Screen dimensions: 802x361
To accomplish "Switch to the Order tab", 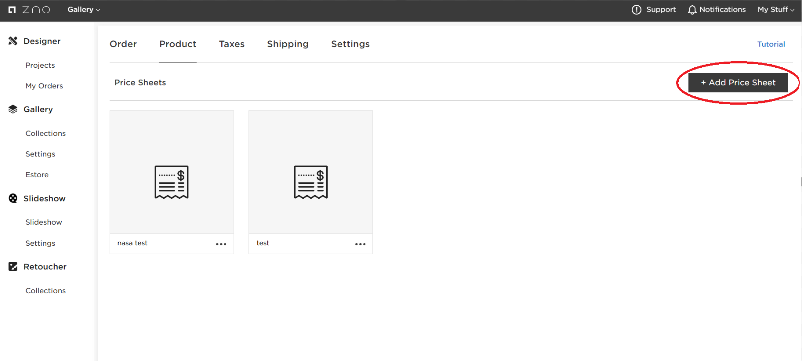I will [x=123, y=44].
